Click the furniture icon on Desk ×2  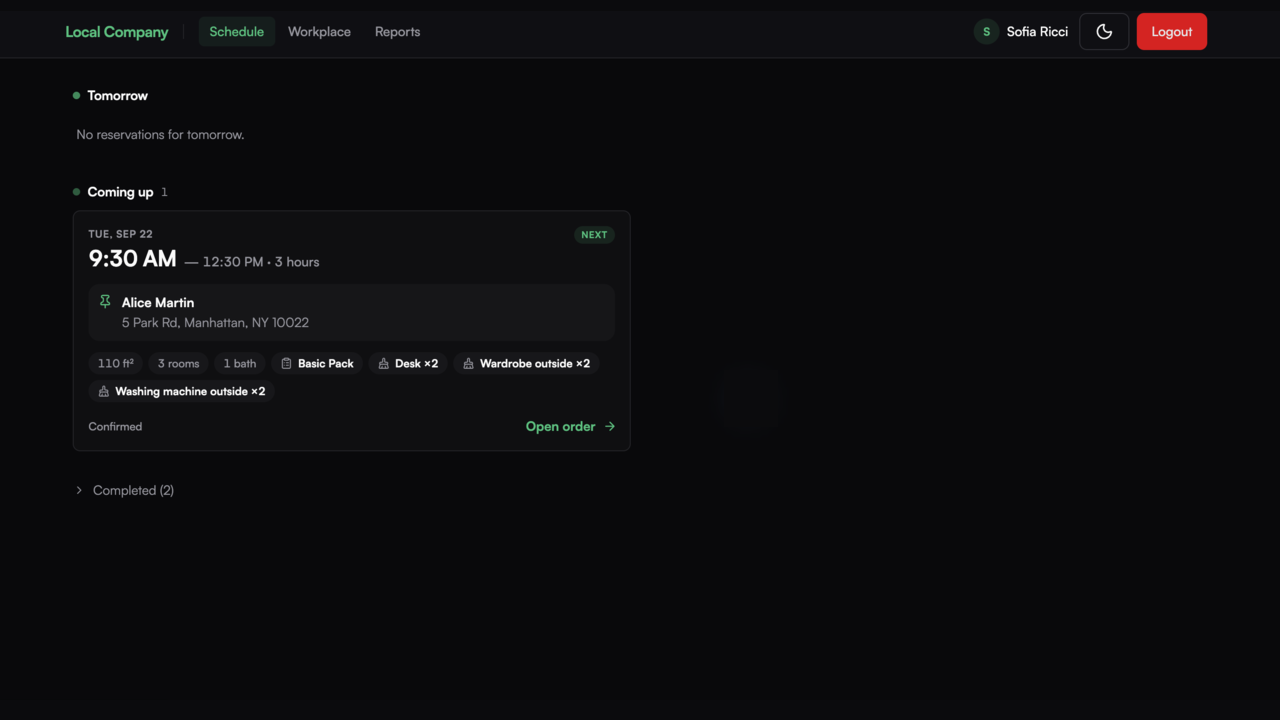point(383,364)
